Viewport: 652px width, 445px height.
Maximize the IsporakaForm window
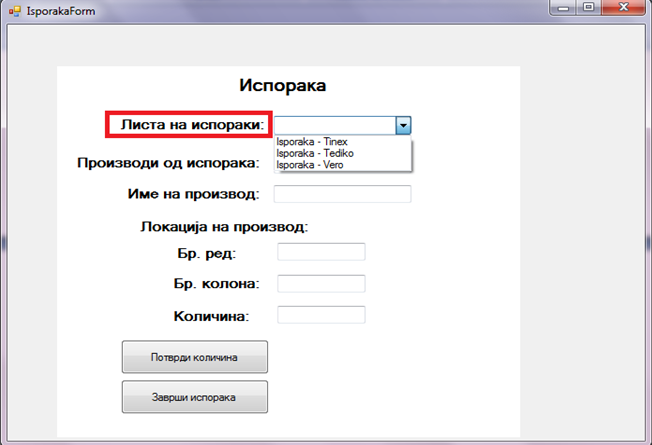tap(588, 8)
